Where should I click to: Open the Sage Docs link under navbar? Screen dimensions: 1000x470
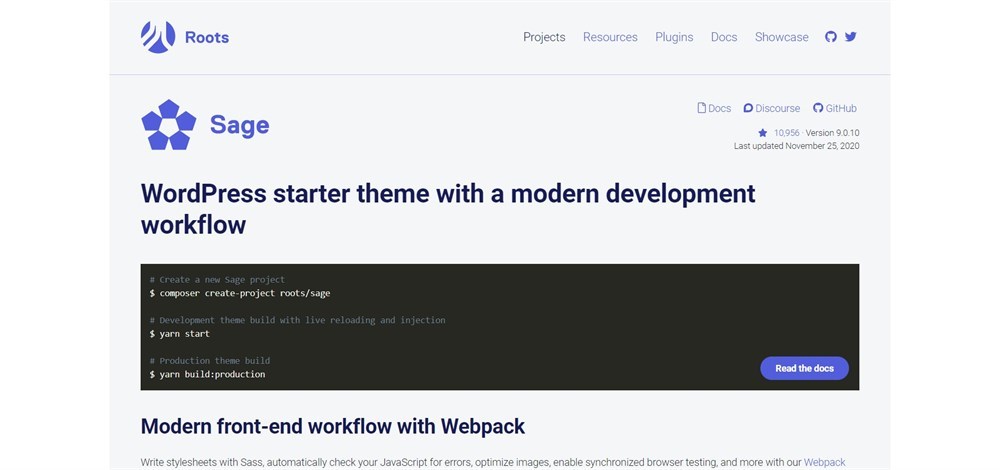coord(719,108)
